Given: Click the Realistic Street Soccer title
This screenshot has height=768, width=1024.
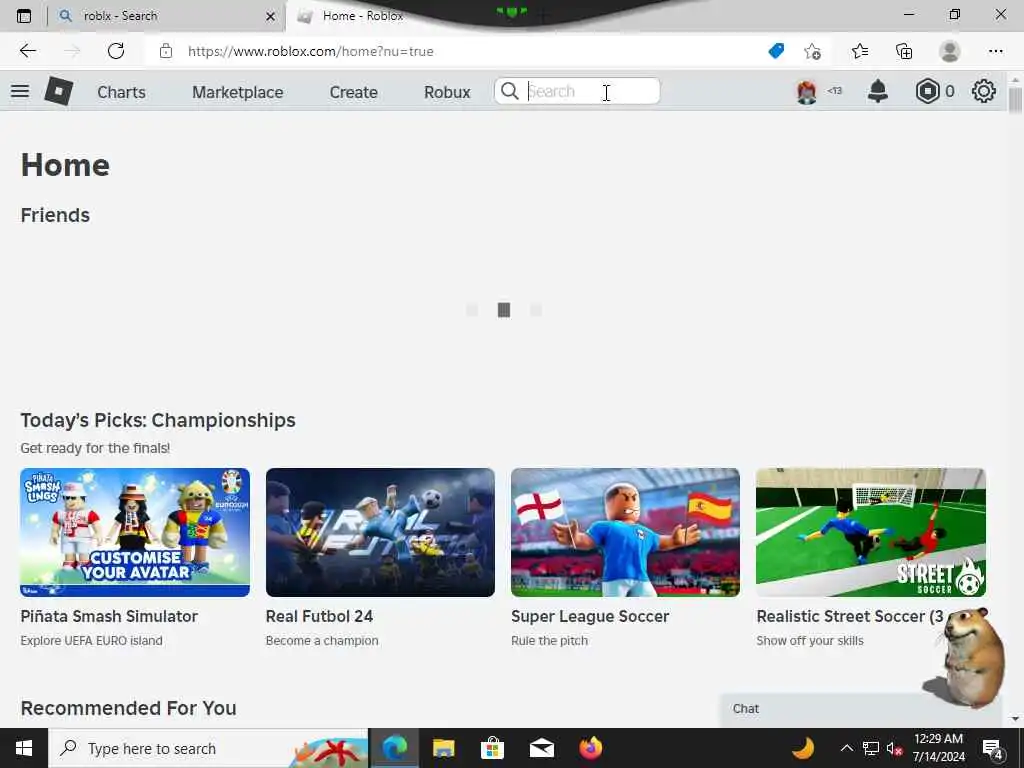Looking at the screenshot, I should pyautogui.click(x=850, y=616).
